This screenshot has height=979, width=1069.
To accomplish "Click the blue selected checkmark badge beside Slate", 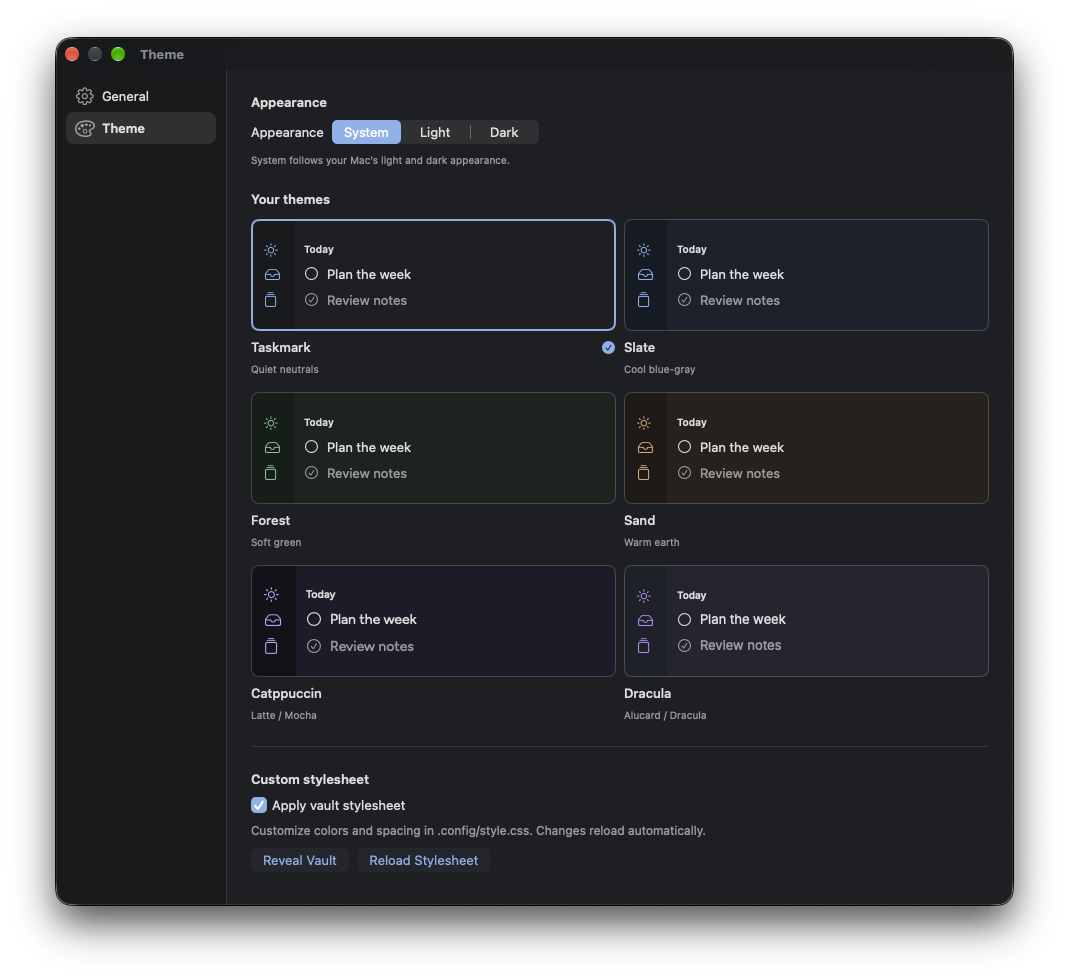I will pos(608,348).
